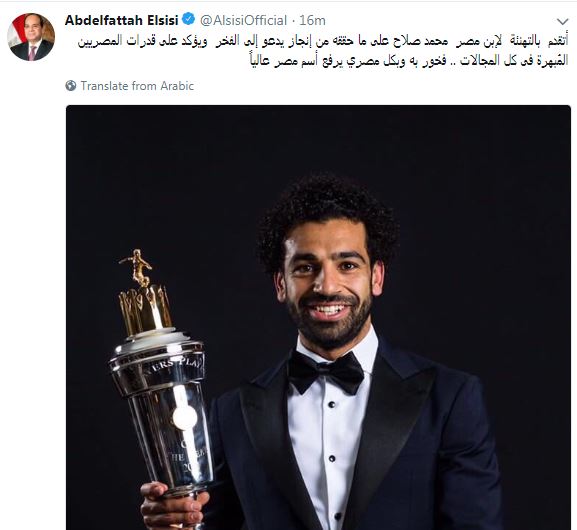Click the second line of Arabic tweet text
The image size is (577, 530).
408,61
